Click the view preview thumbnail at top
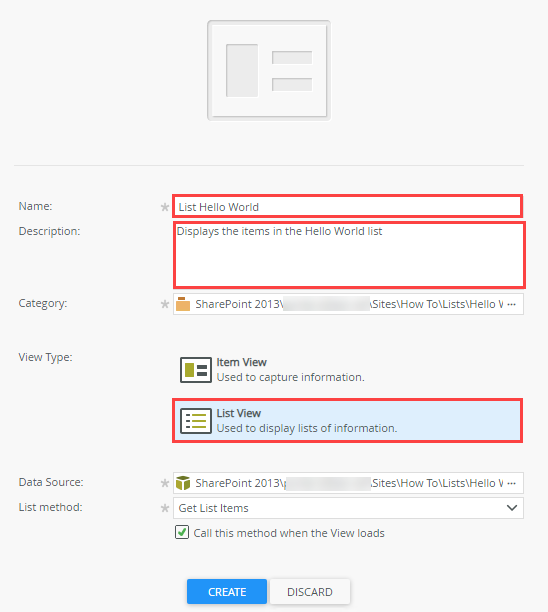The height and width of the screenshot is (612, 548). [x=269, y=71]
